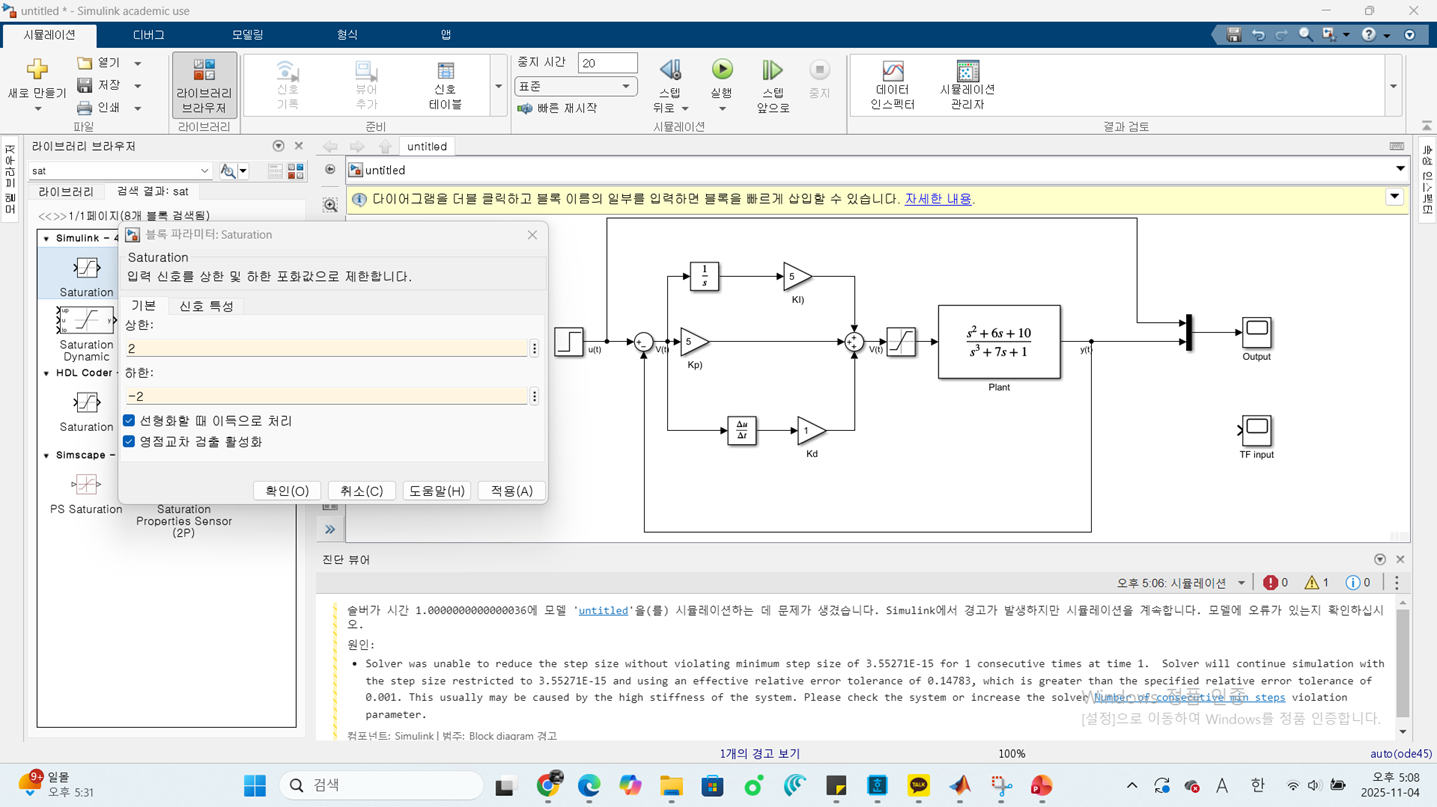Click the Run (실행) simulation button

pos(722,69)
